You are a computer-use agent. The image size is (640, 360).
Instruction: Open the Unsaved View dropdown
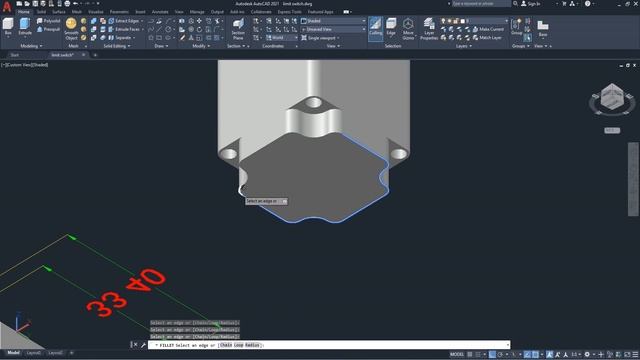pyautogui.click(x=333, y=29)
